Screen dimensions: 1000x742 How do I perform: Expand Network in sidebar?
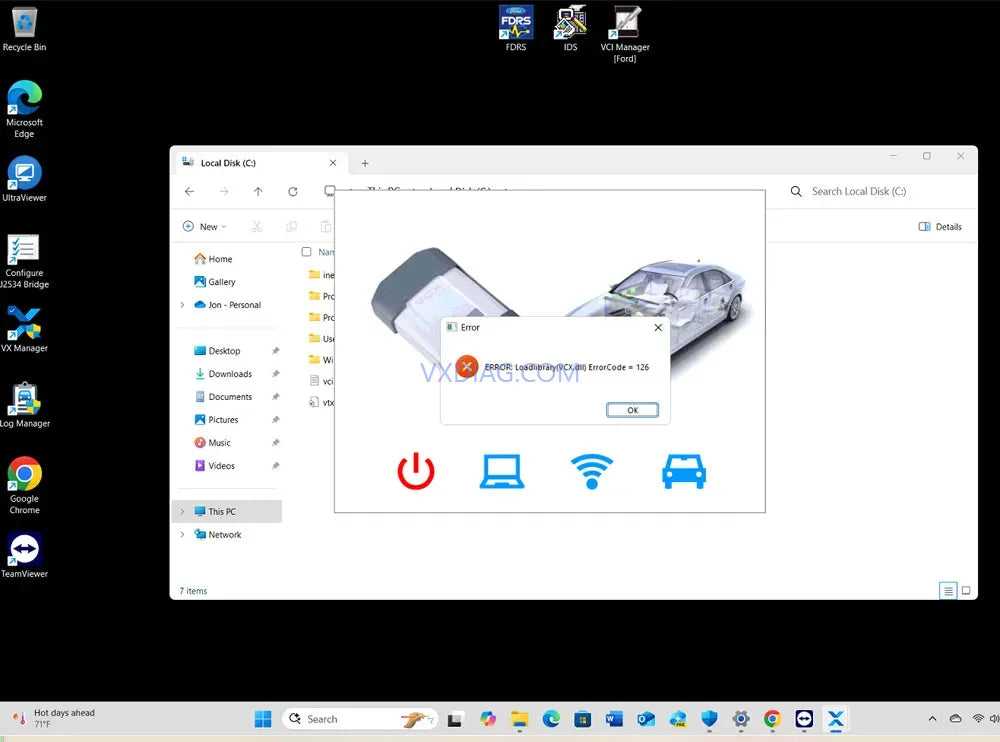[x=182, y=535]
